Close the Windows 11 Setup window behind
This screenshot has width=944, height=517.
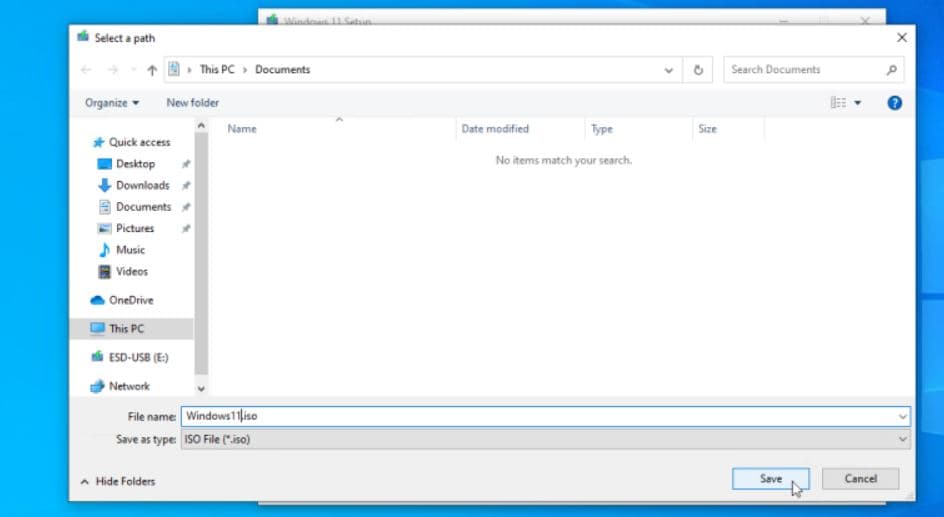[x=865, y=20]
